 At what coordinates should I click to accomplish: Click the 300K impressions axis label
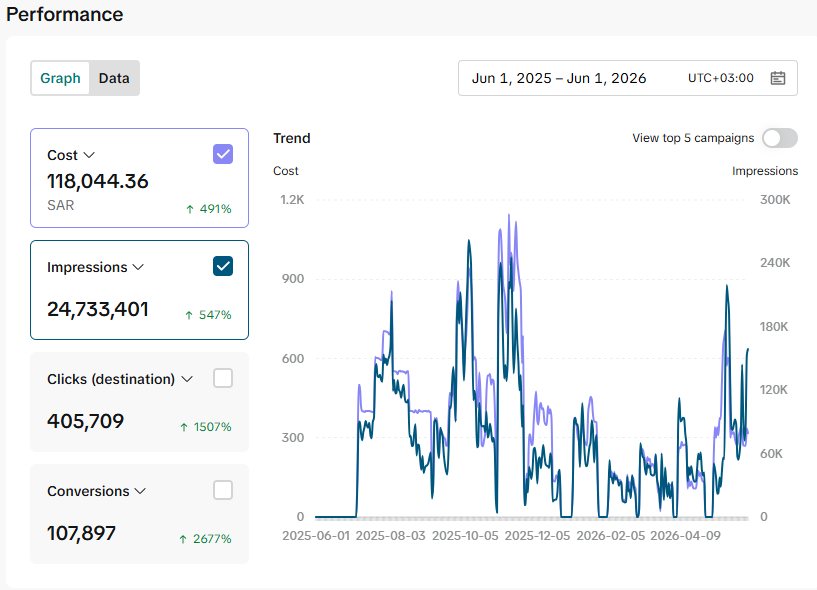775,200
